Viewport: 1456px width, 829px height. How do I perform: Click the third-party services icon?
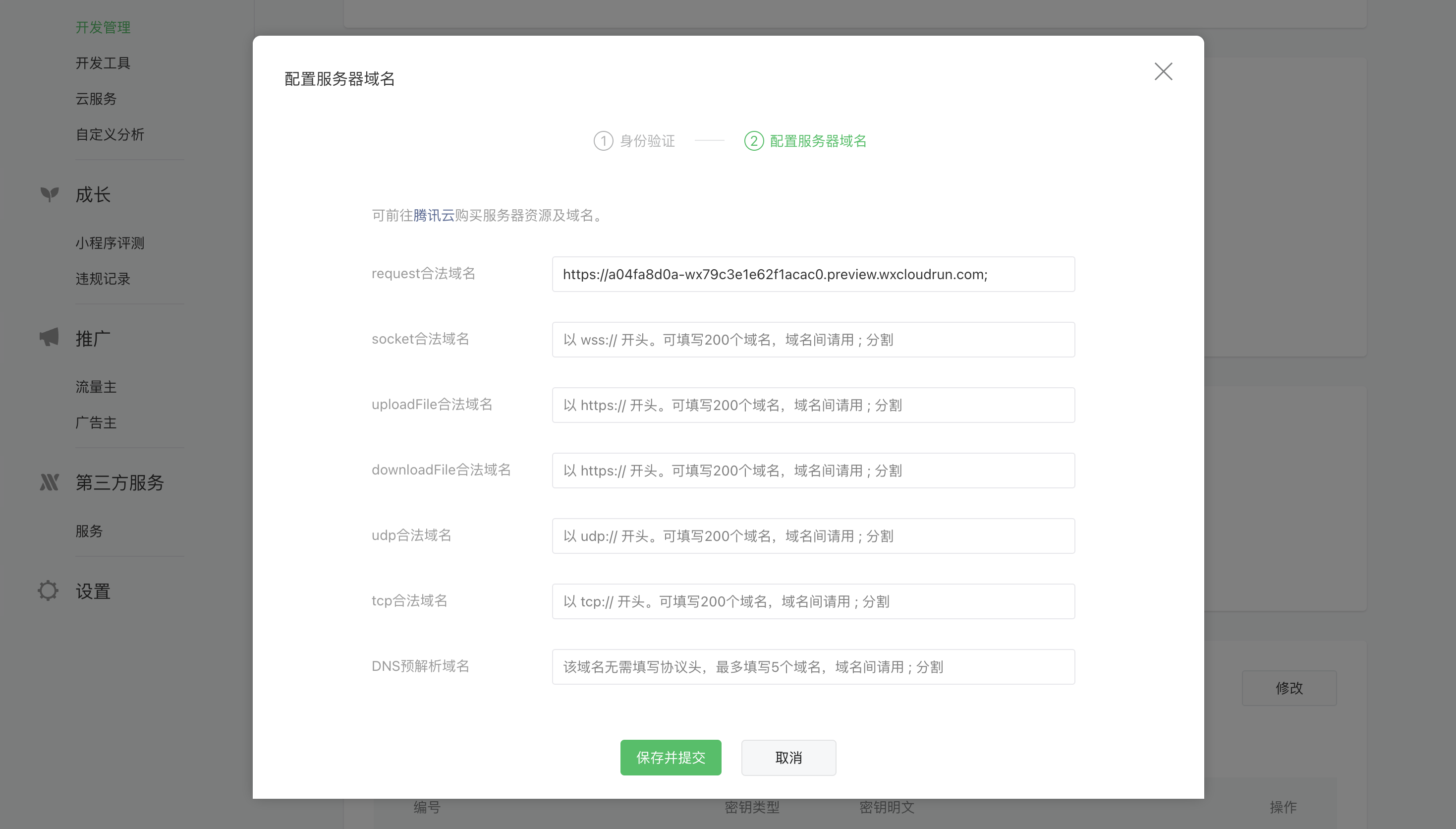pos(50,482)
